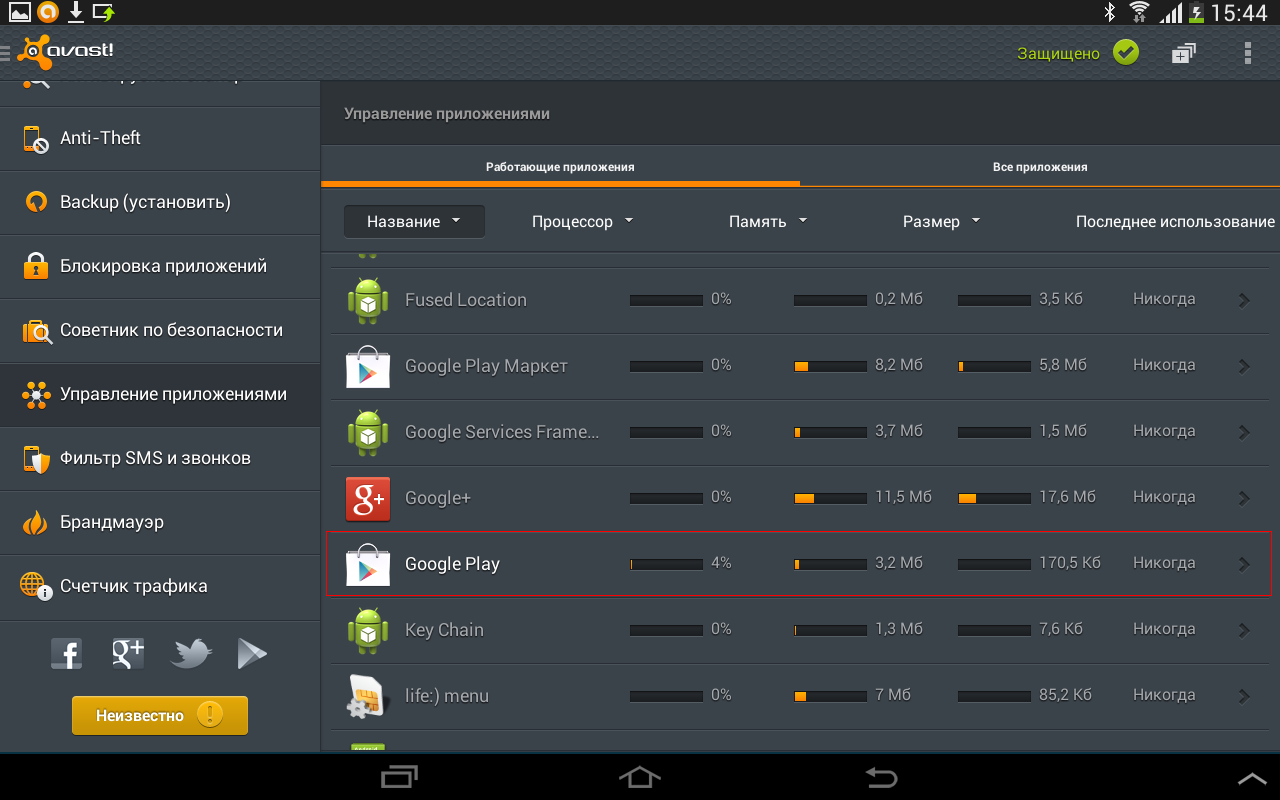Tap the Google Play app name
The height and width of the screenshot is (800, 1280).
(x=452, y=564)
